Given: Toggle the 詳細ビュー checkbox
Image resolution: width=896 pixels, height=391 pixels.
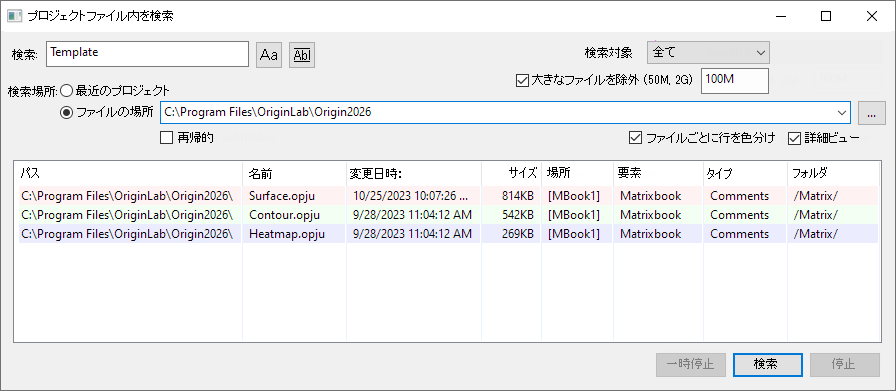Looking at the screenshot, I should (794, 138).
